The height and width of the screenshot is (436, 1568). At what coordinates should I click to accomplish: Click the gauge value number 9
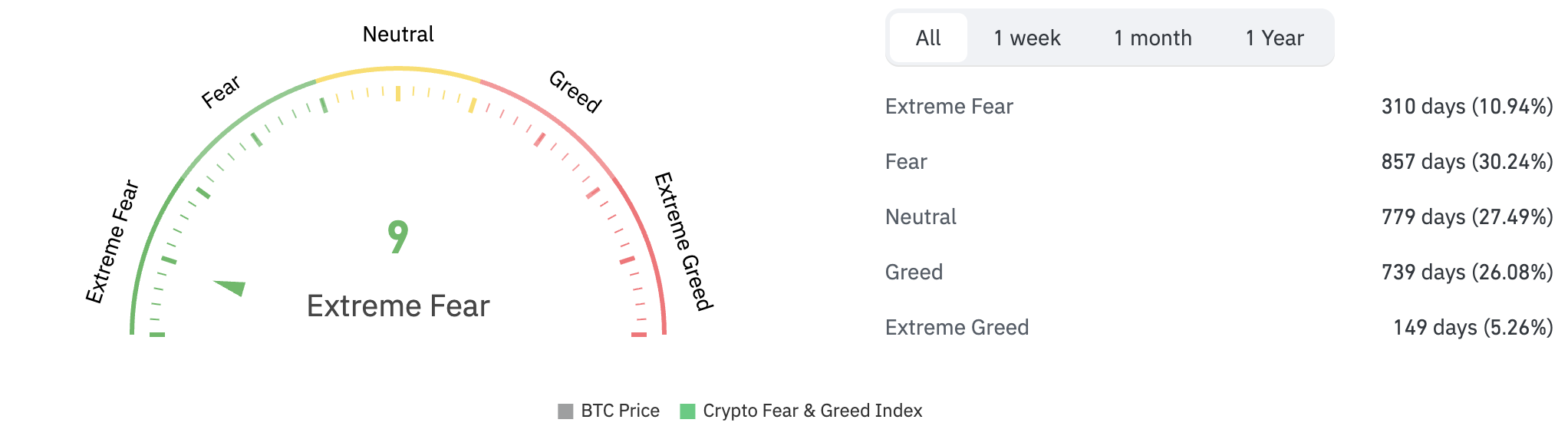click(398, 237)
